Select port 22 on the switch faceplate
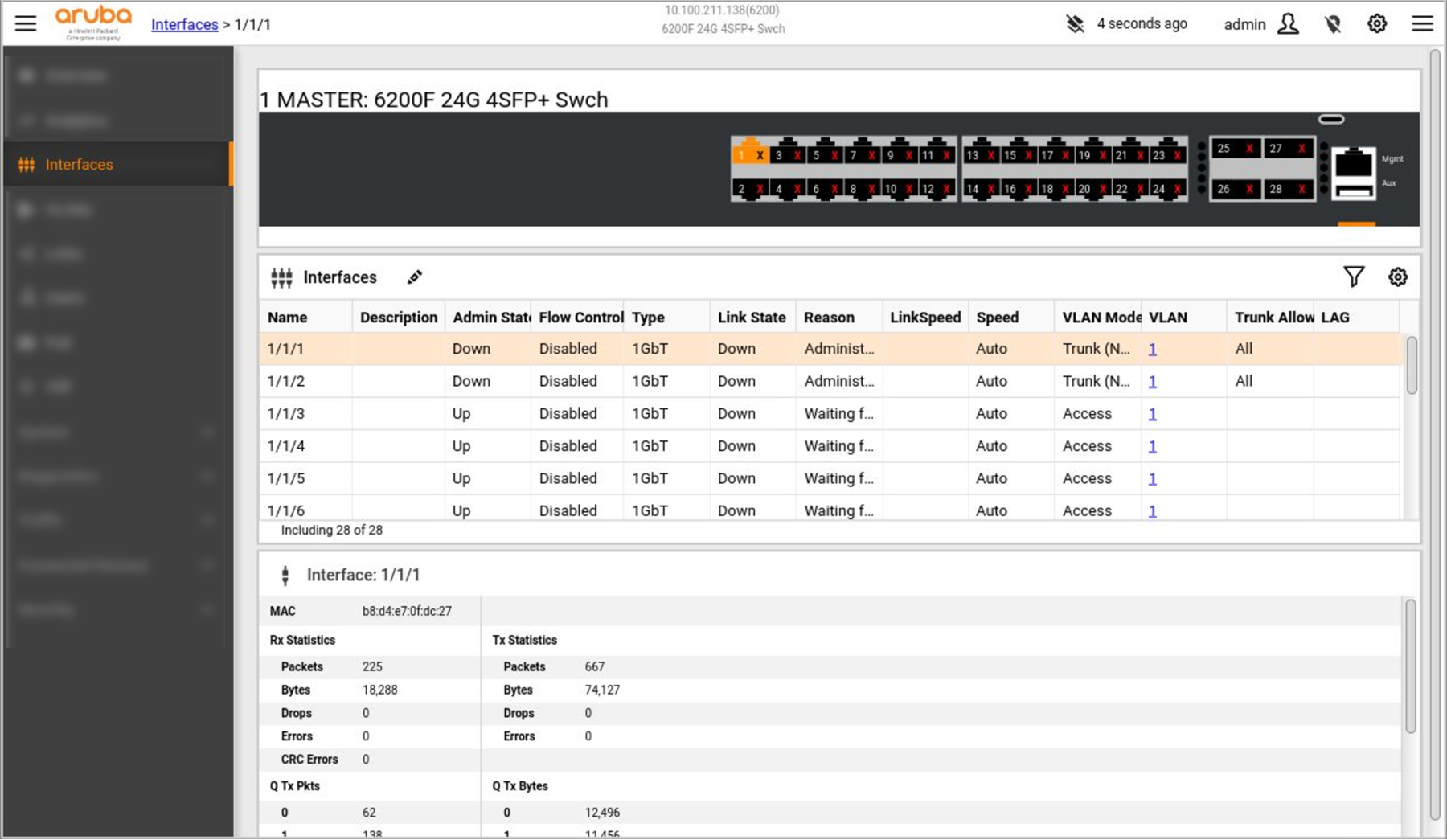The height and width of the screenshot is (840, 1447). click(x=1129, y=190)
